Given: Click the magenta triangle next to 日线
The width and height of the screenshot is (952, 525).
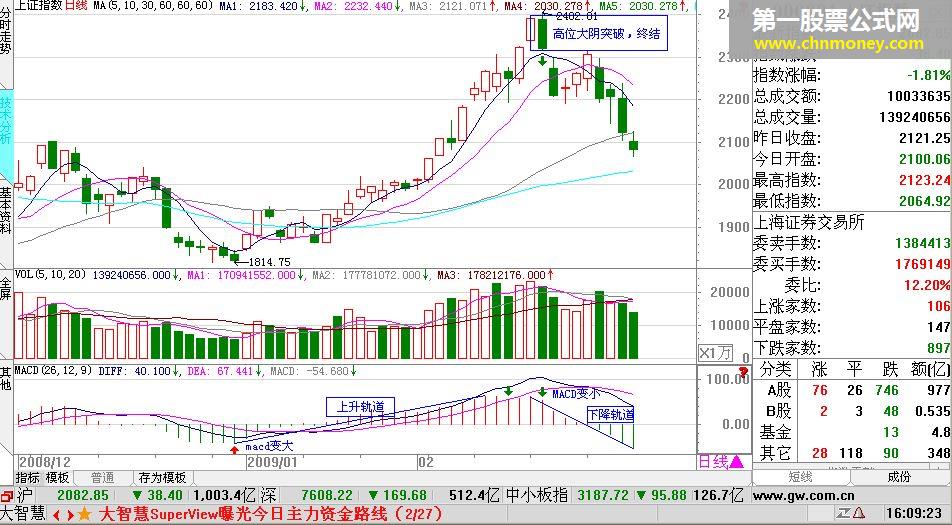Looking at the screenshot, I should click(x=736, y=462).
